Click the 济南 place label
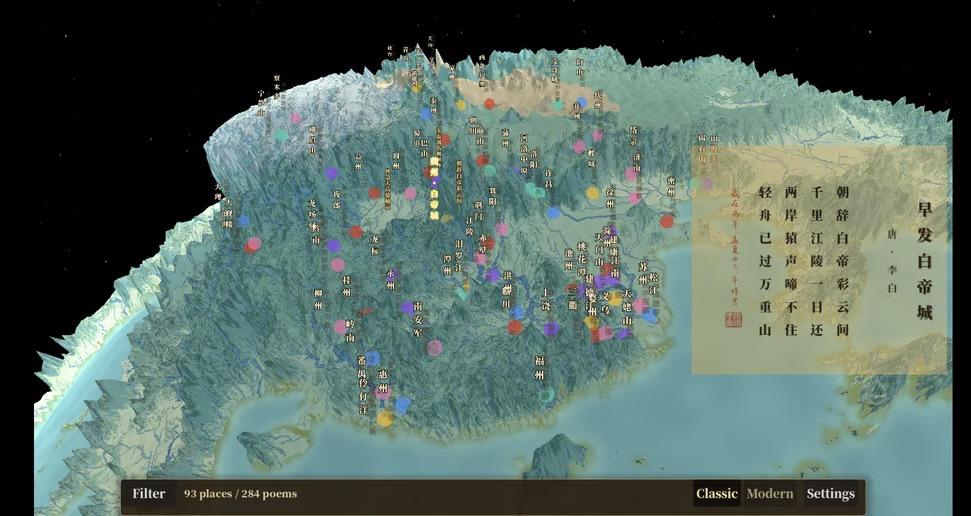 (637, 162)
